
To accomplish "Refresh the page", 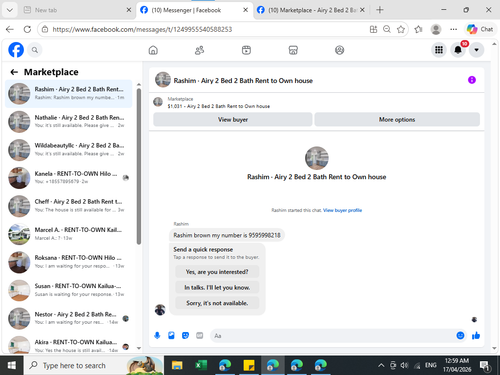I will pos(27,29).
